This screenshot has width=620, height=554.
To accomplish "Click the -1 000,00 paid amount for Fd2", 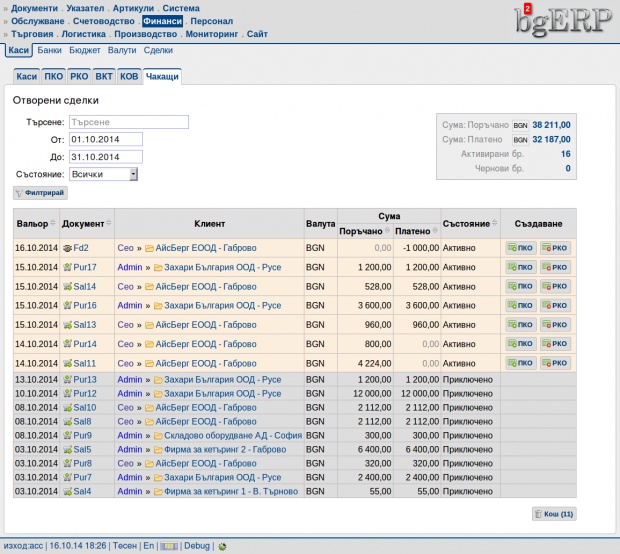I will coord(421,248).
